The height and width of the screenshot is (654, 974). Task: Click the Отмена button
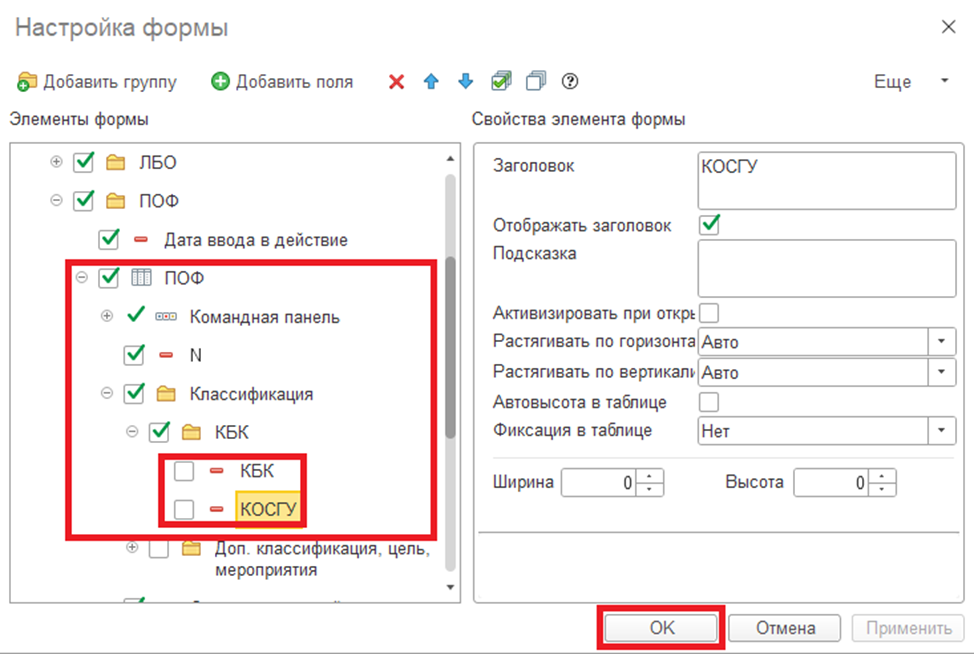tap(785, 628)
